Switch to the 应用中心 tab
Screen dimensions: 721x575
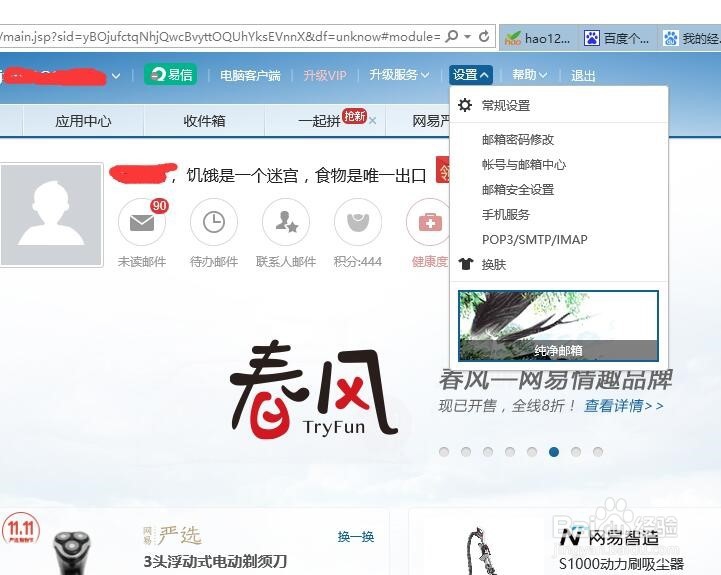(x=83, y=121)
